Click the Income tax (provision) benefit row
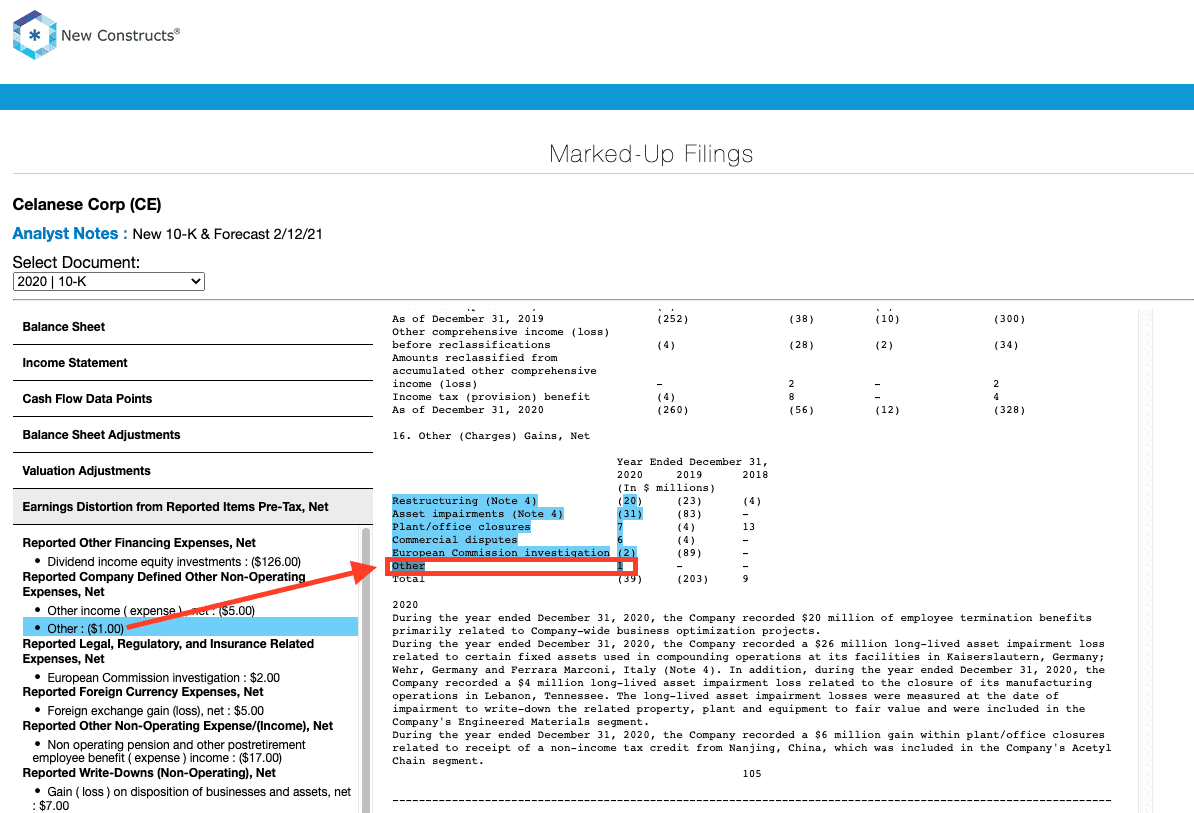1194x813 pixels. [x=696, y=397]
